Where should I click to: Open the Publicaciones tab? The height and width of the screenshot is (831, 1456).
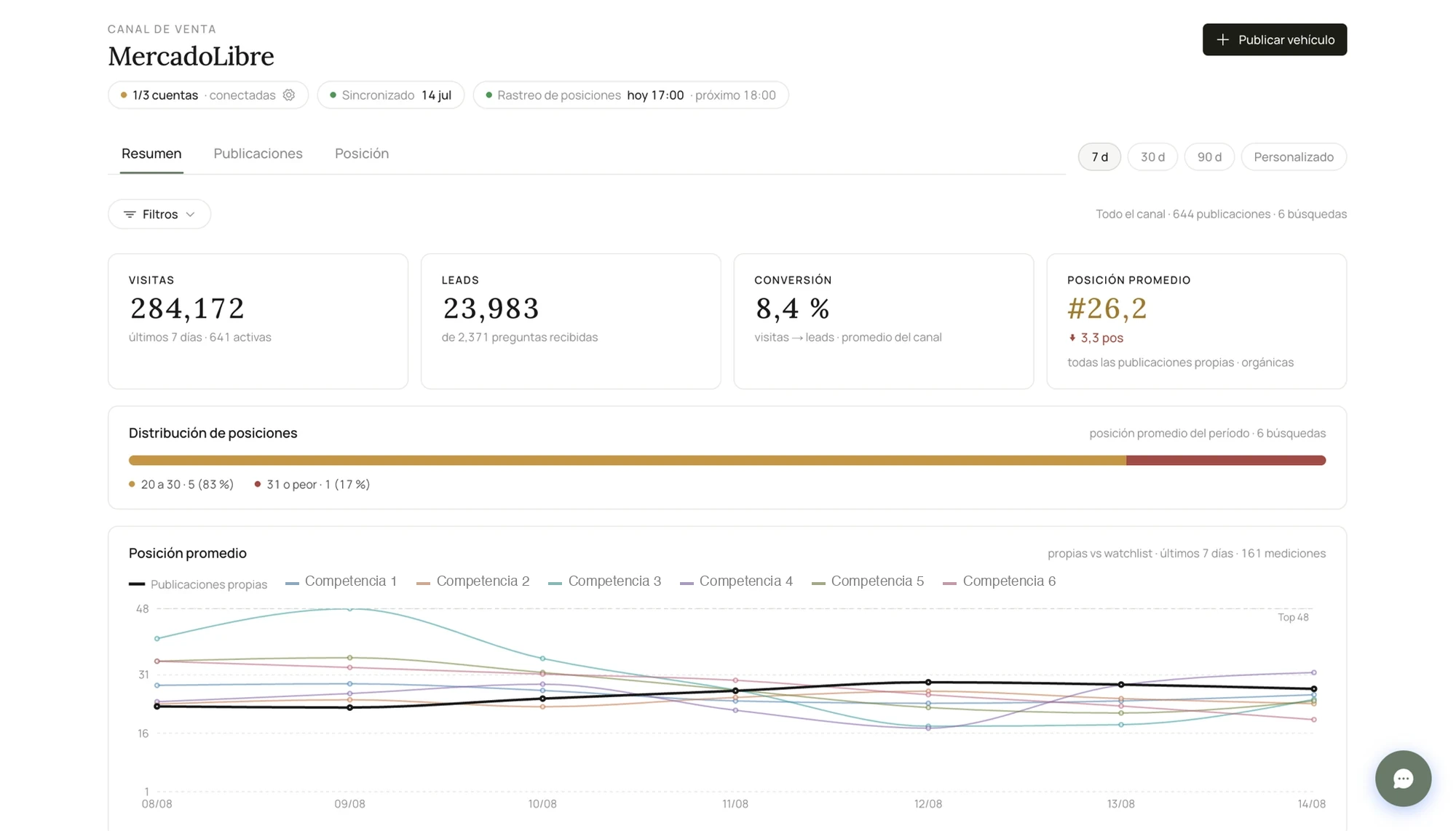point(258,154)
